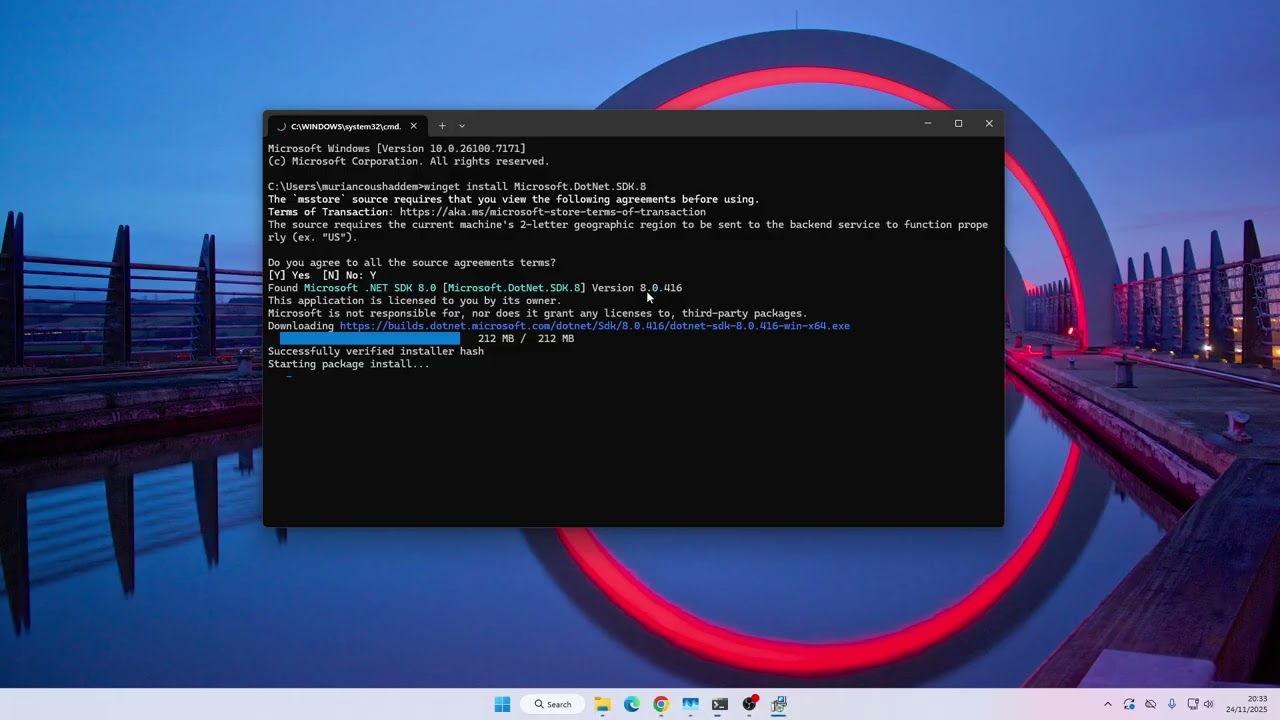This screenshot has width=1280, height=720.
Task: Open Google Chrome from the taskbar
Action: 661,704
